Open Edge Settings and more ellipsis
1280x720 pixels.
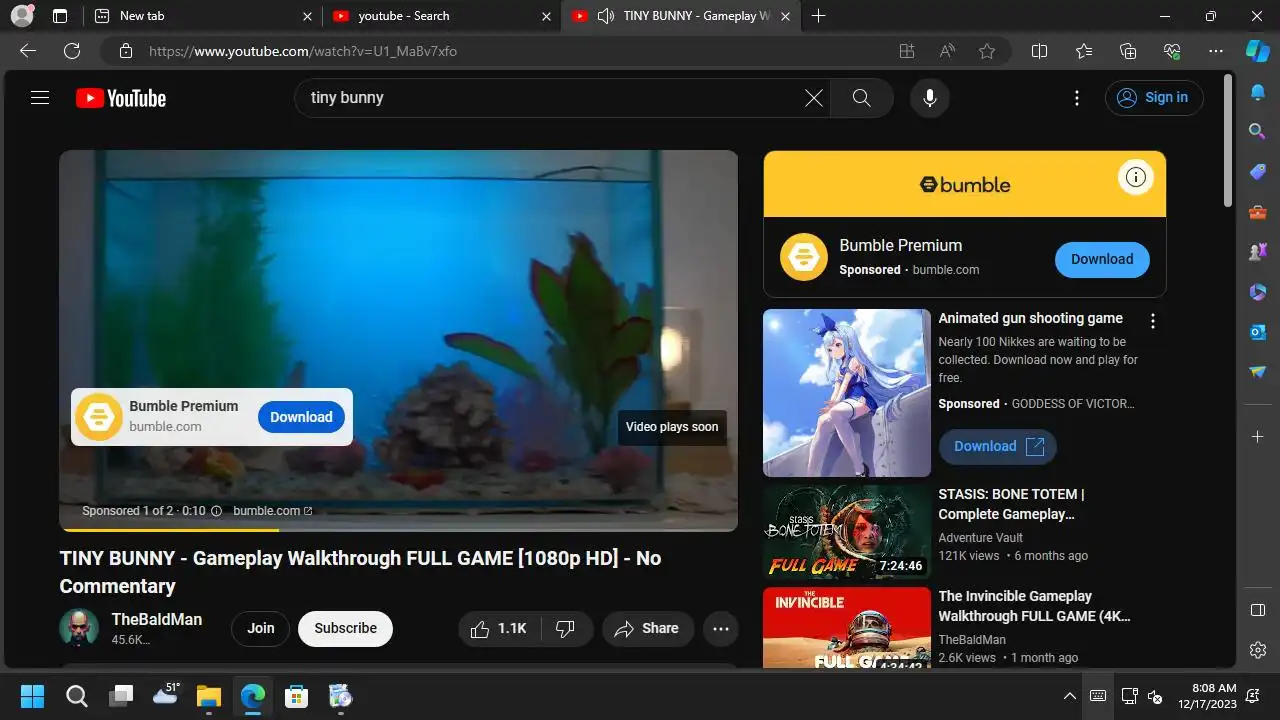point(1216,51)
